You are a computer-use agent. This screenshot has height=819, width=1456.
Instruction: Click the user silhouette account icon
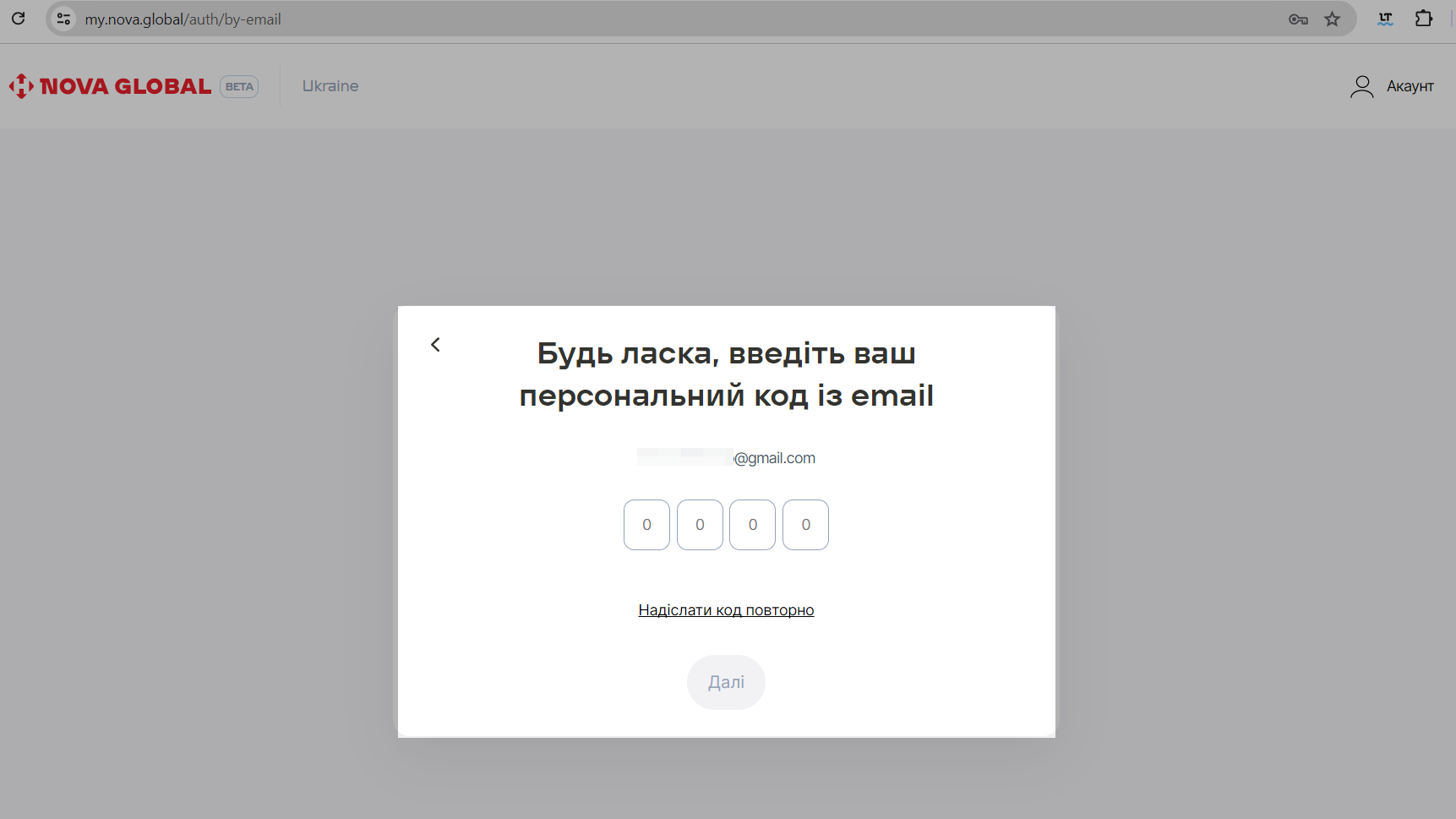click(x=1361, y=86)
